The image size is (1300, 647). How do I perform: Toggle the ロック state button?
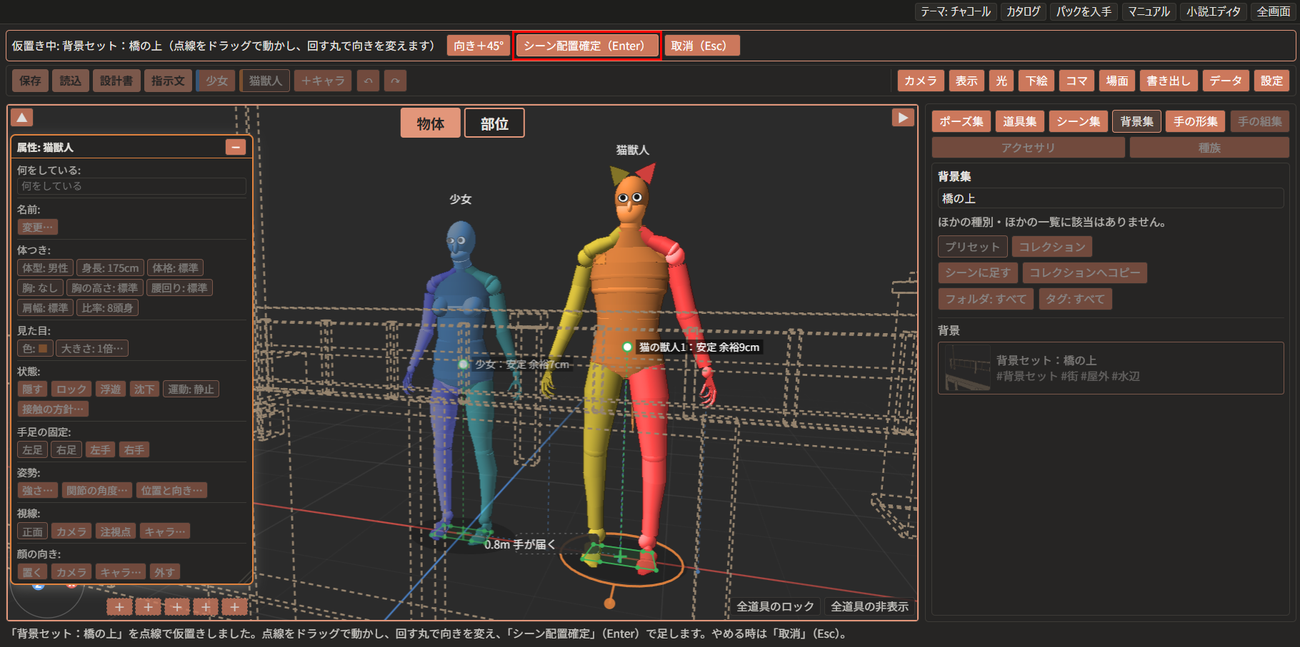71,389
